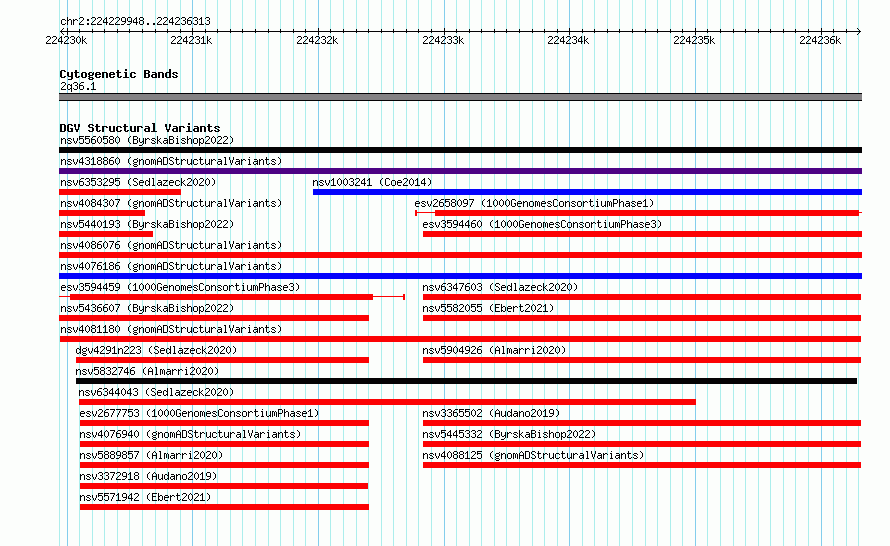The width and height of the screenshot is (890, 546).
Task: Select red bar under esv3594460
Action: (643, 234)
